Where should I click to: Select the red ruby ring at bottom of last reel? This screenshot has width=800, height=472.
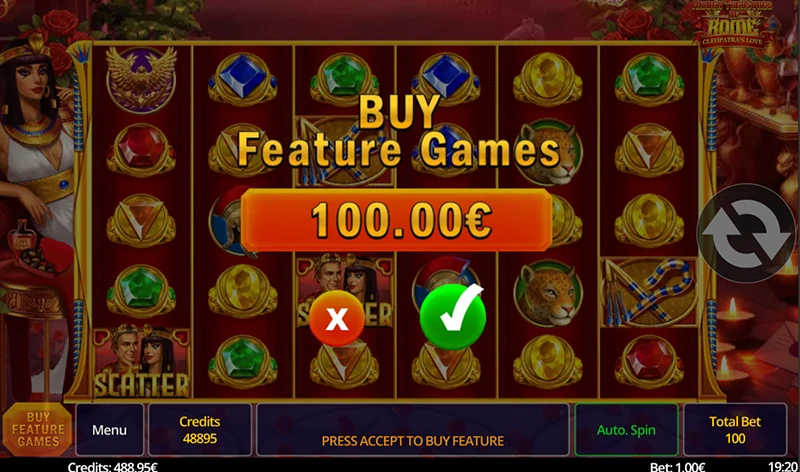[x=649, y=362]
